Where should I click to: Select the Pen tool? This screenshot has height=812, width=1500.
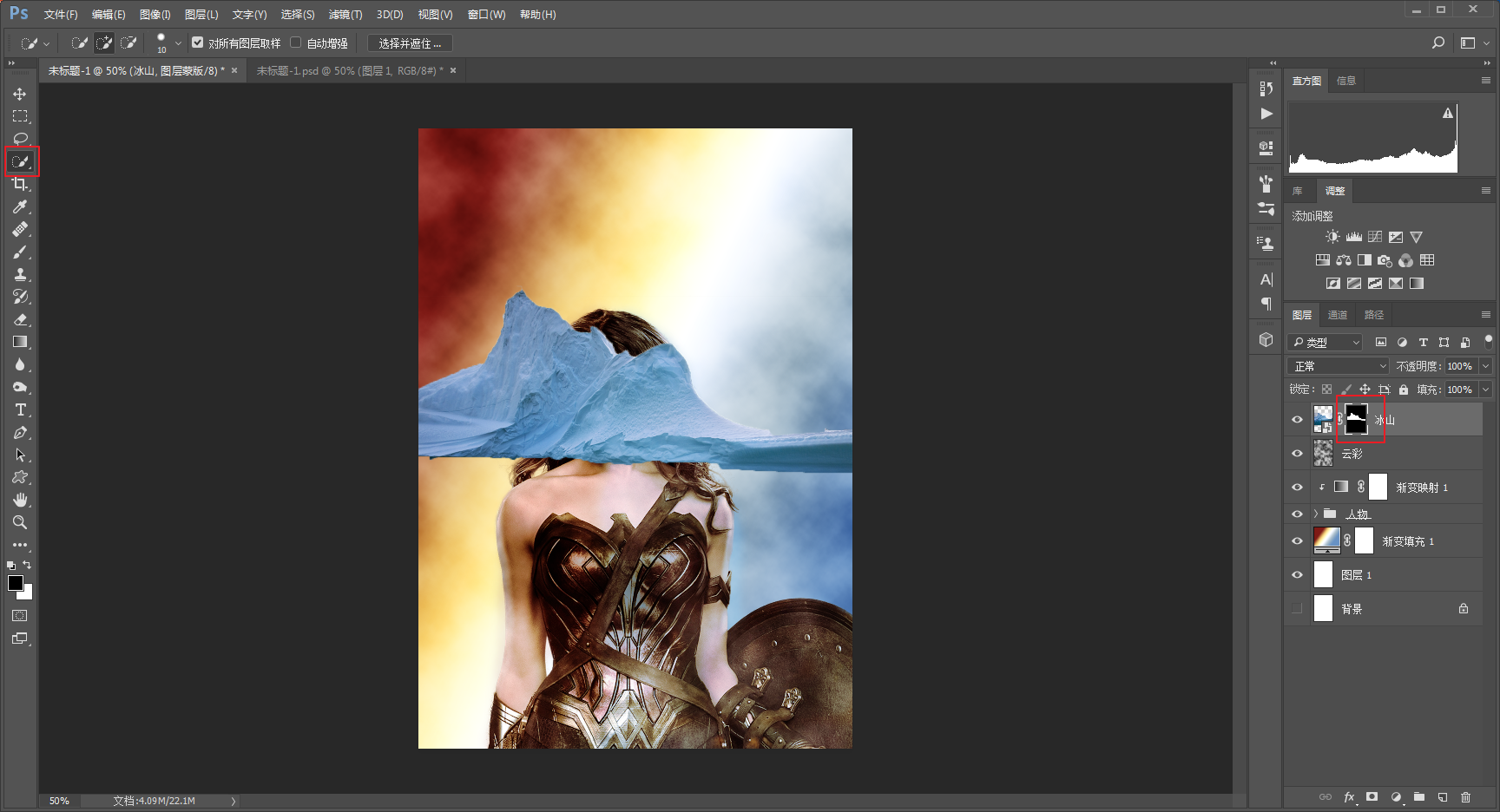click(20, 432)
